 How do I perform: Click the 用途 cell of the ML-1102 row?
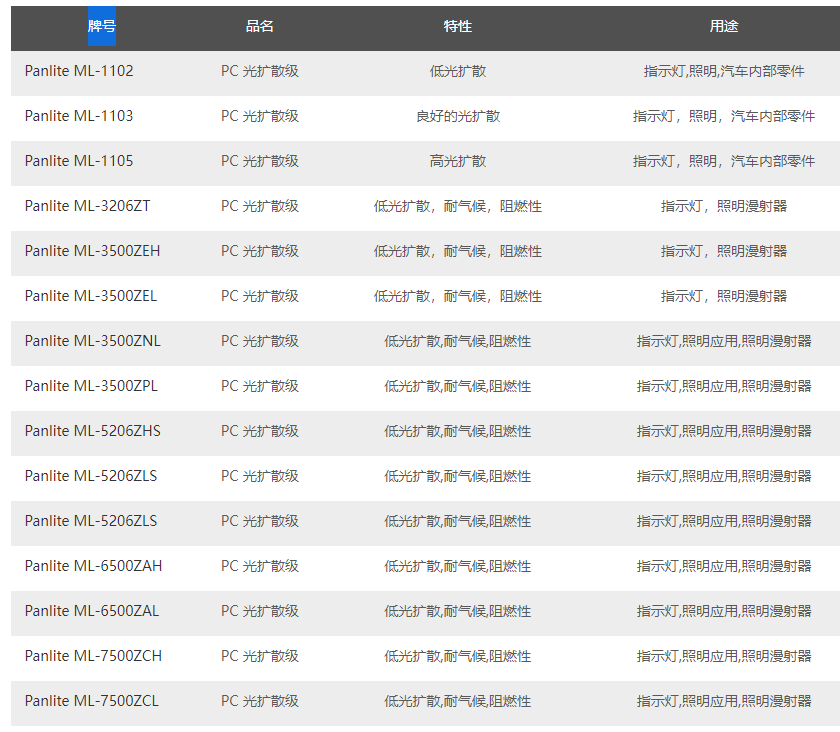[724, 71]
